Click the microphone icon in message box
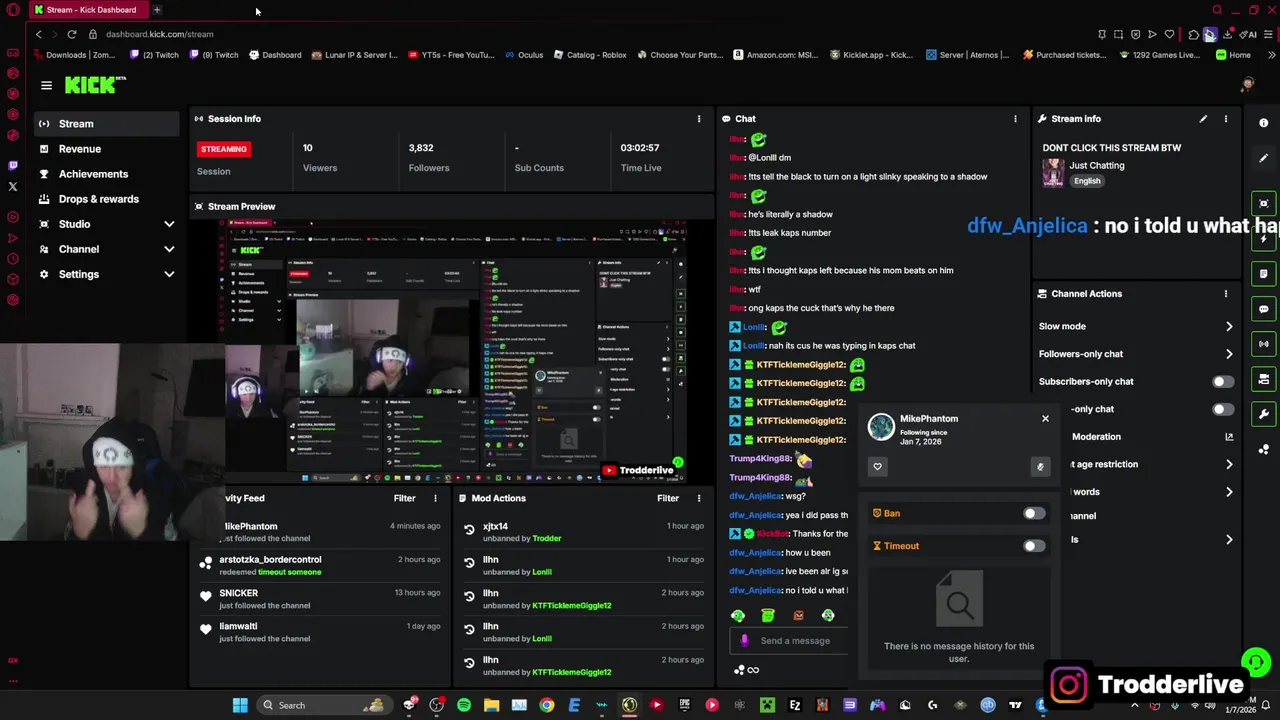The width and height of the screenshot is (1280, 720). point(744,641)
